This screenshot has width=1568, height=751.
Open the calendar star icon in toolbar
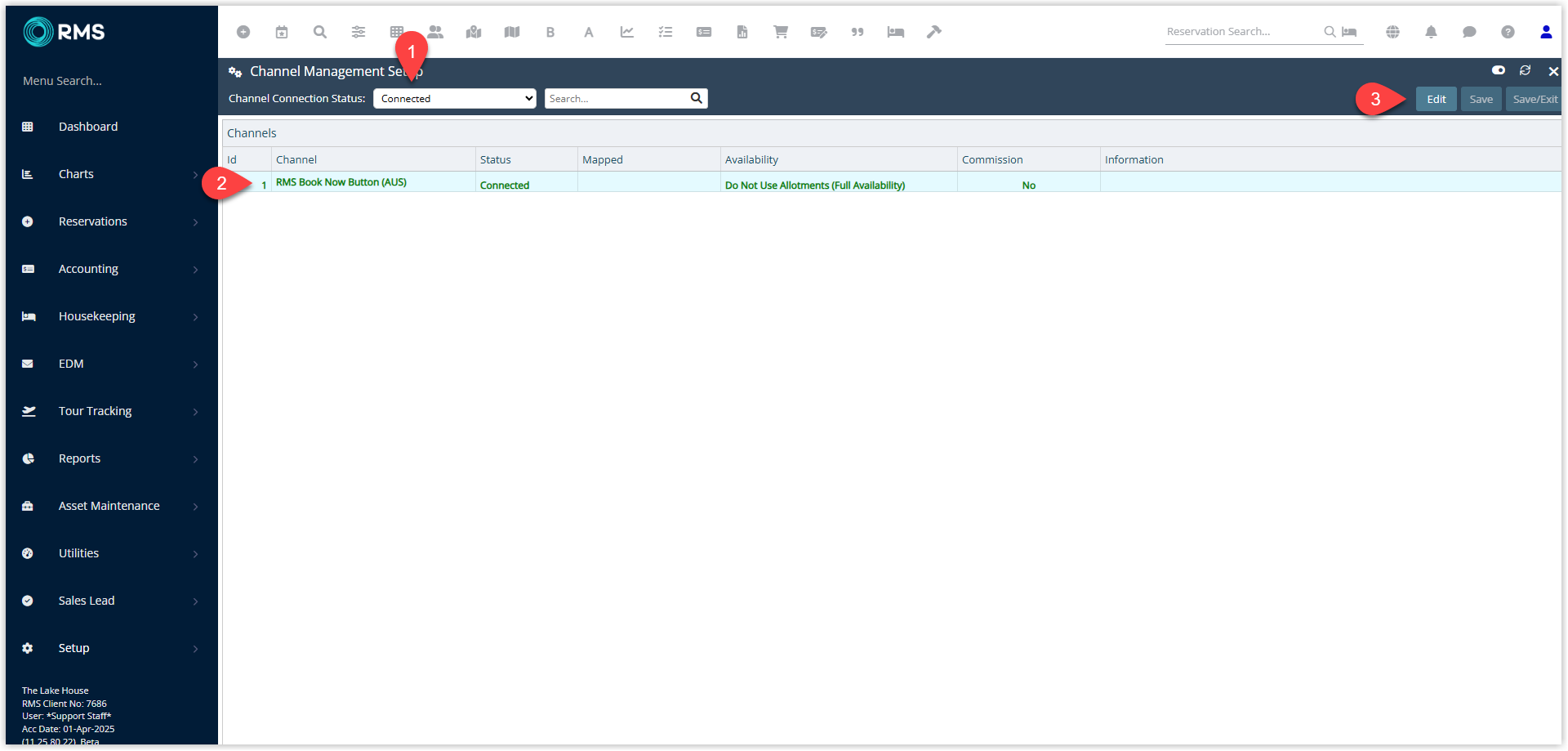282,32
